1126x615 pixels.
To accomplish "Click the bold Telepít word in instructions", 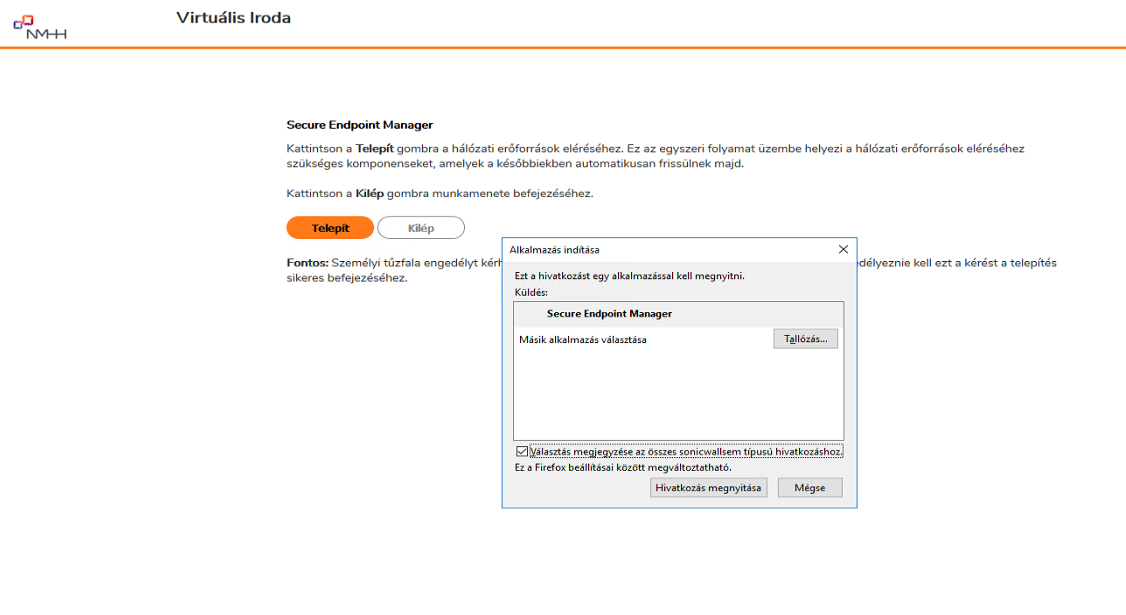I will [x=376, y=148].
